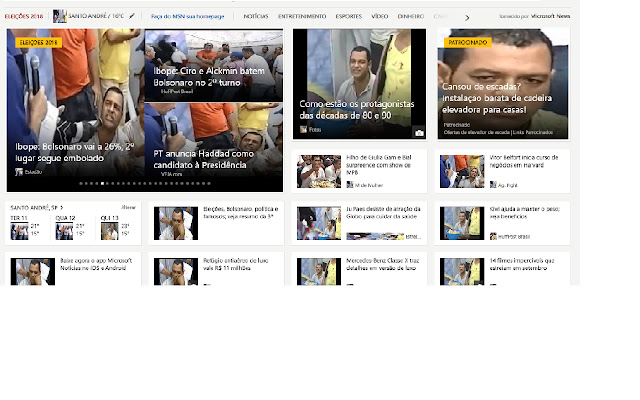Click the Fotos source icon
The width and height of the screenshot is (640, 400).
click(x=303, y=129)
